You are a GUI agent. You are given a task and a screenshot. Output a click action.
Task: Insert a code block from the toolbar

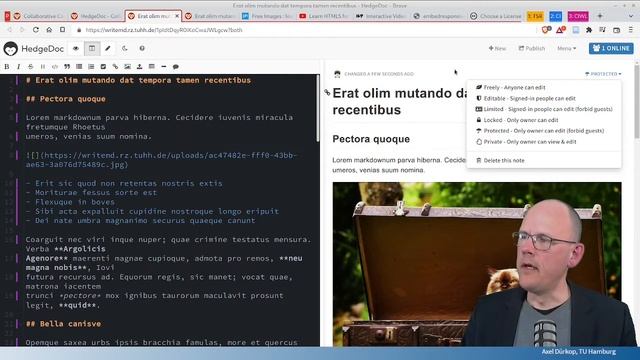[x=55, y=67]
